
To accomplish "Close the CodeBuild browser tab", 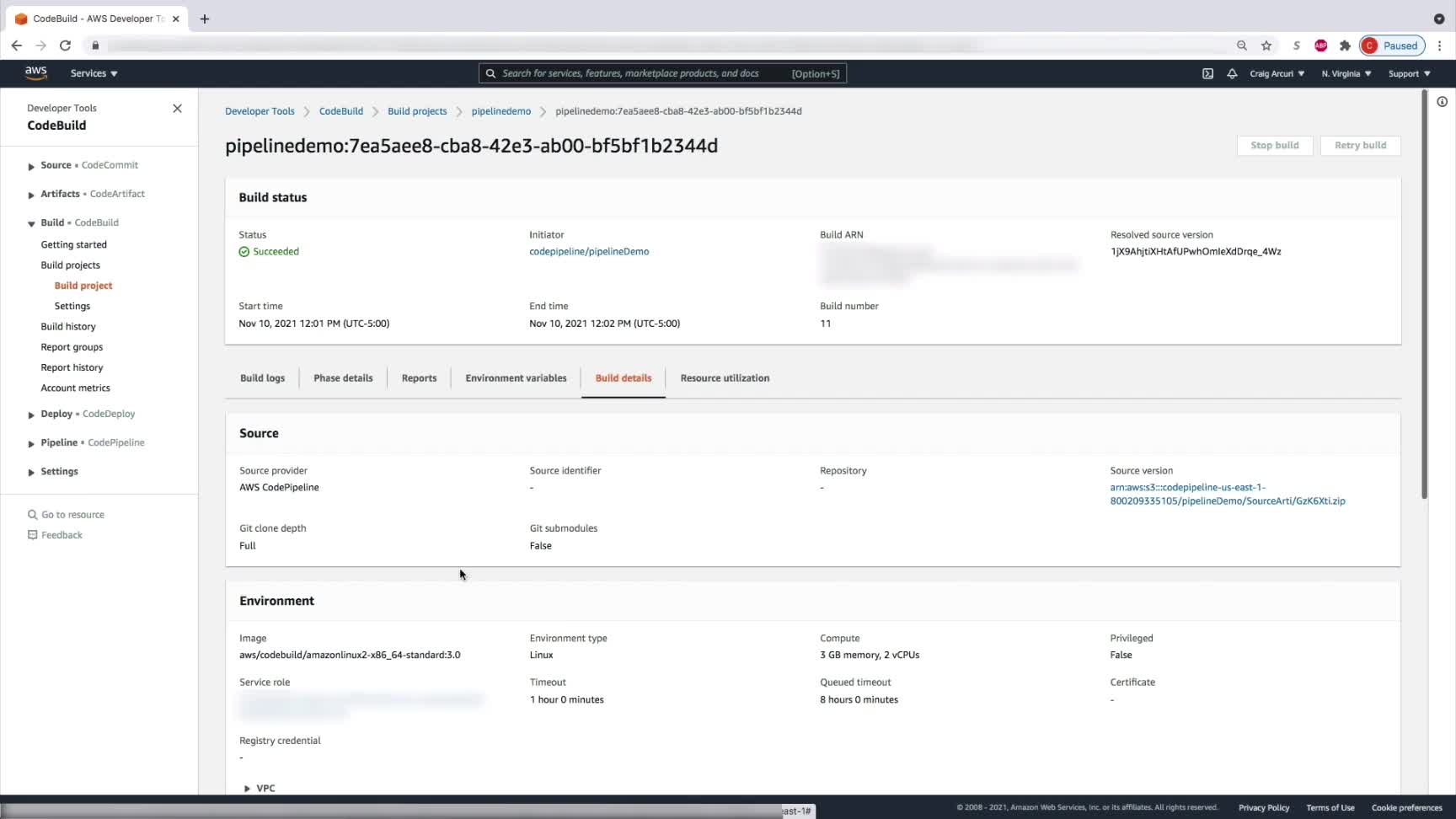I will coord(176,19).
